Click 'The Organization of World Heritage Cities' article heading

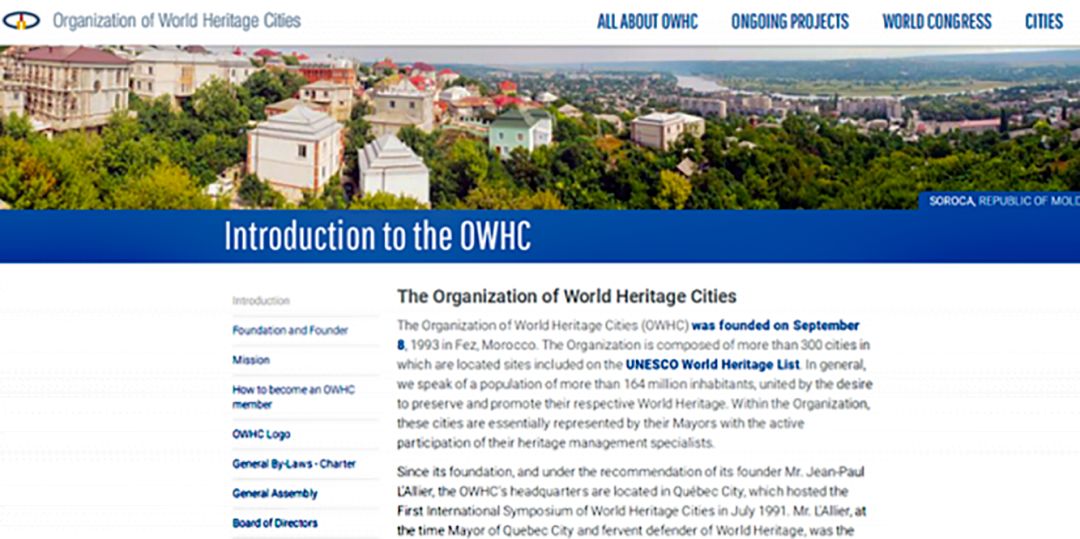[567, 297]
